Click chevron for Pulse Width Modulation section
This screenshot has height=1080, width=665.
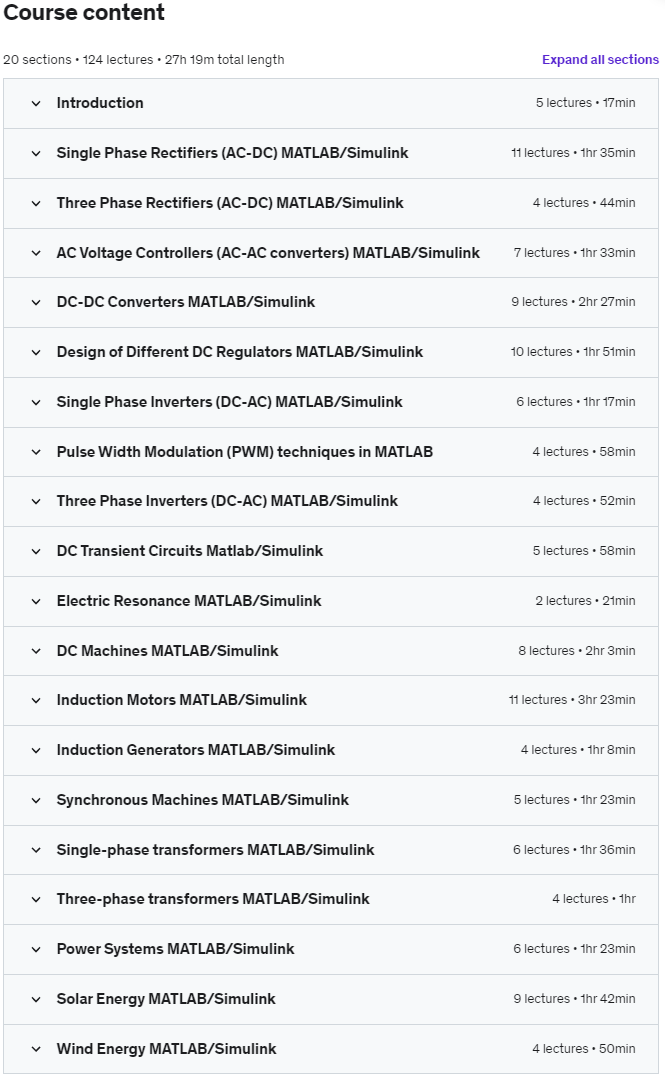[x=36, y=452]
